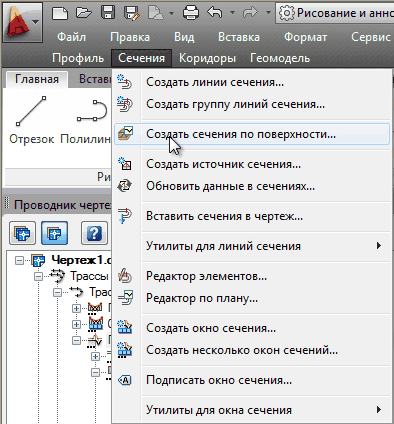Image resolution: width=394 pixels, height=424 pixels.
Task: Open the Коридоры menu
Action: [x=207, y=58]
